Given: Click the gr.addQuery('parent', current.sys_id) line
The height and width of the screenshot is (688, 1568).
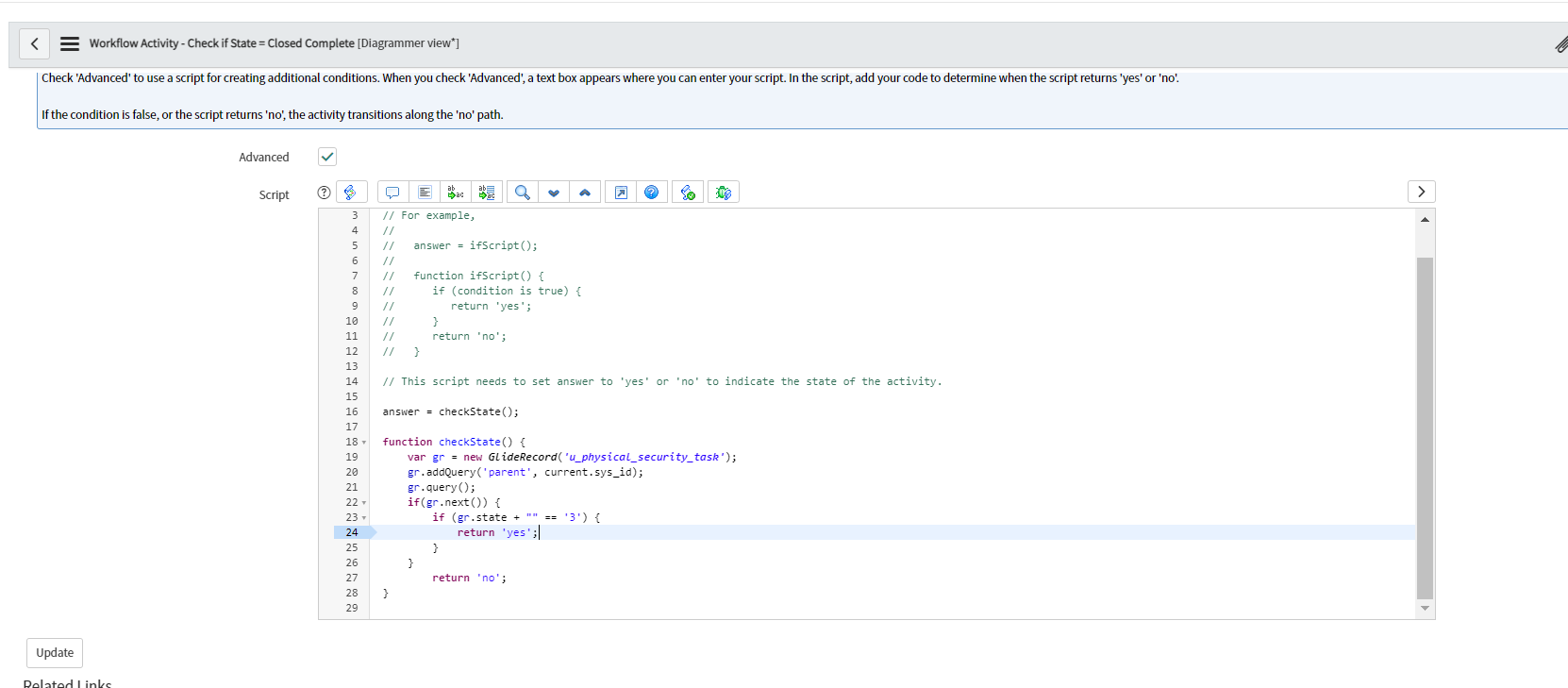Looking at the screenshot, I should tap(525, 473).
